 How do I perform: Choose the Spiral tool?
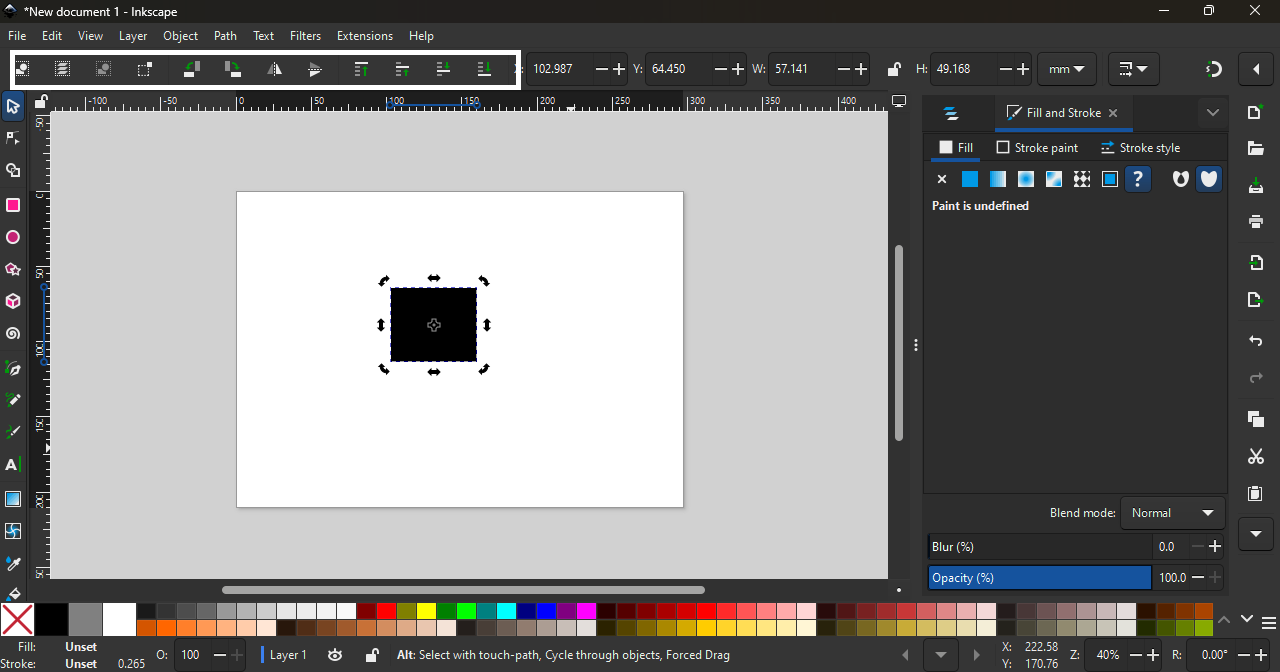(x=13, y=334)
